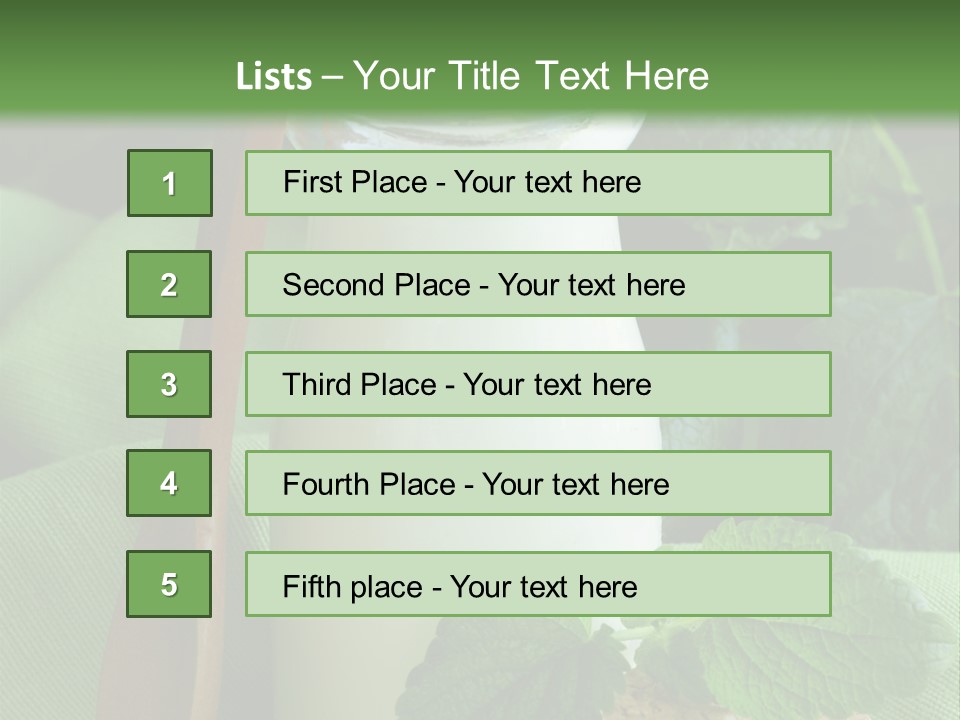Click the word 'Fourth' in list item four
The height and width of the screenshot is (720, 960).
(323, 484)
